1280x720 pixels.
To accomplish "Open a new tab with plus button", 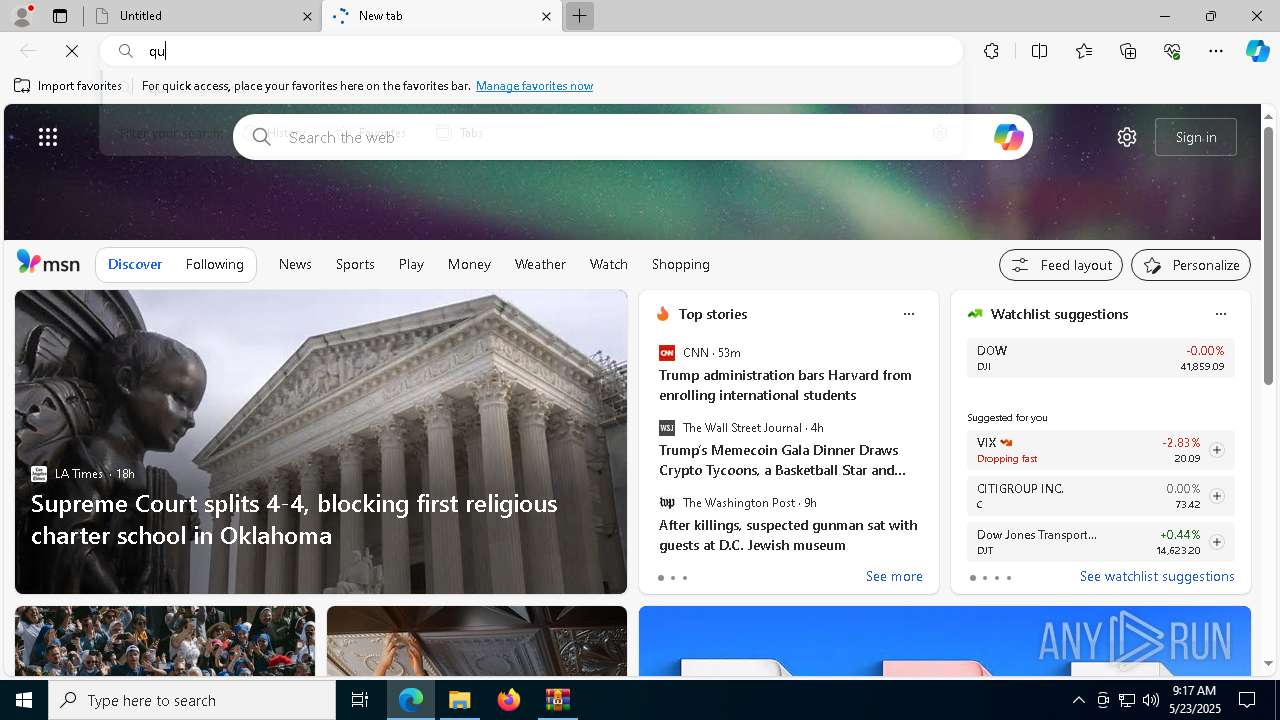I will (579, 16).
